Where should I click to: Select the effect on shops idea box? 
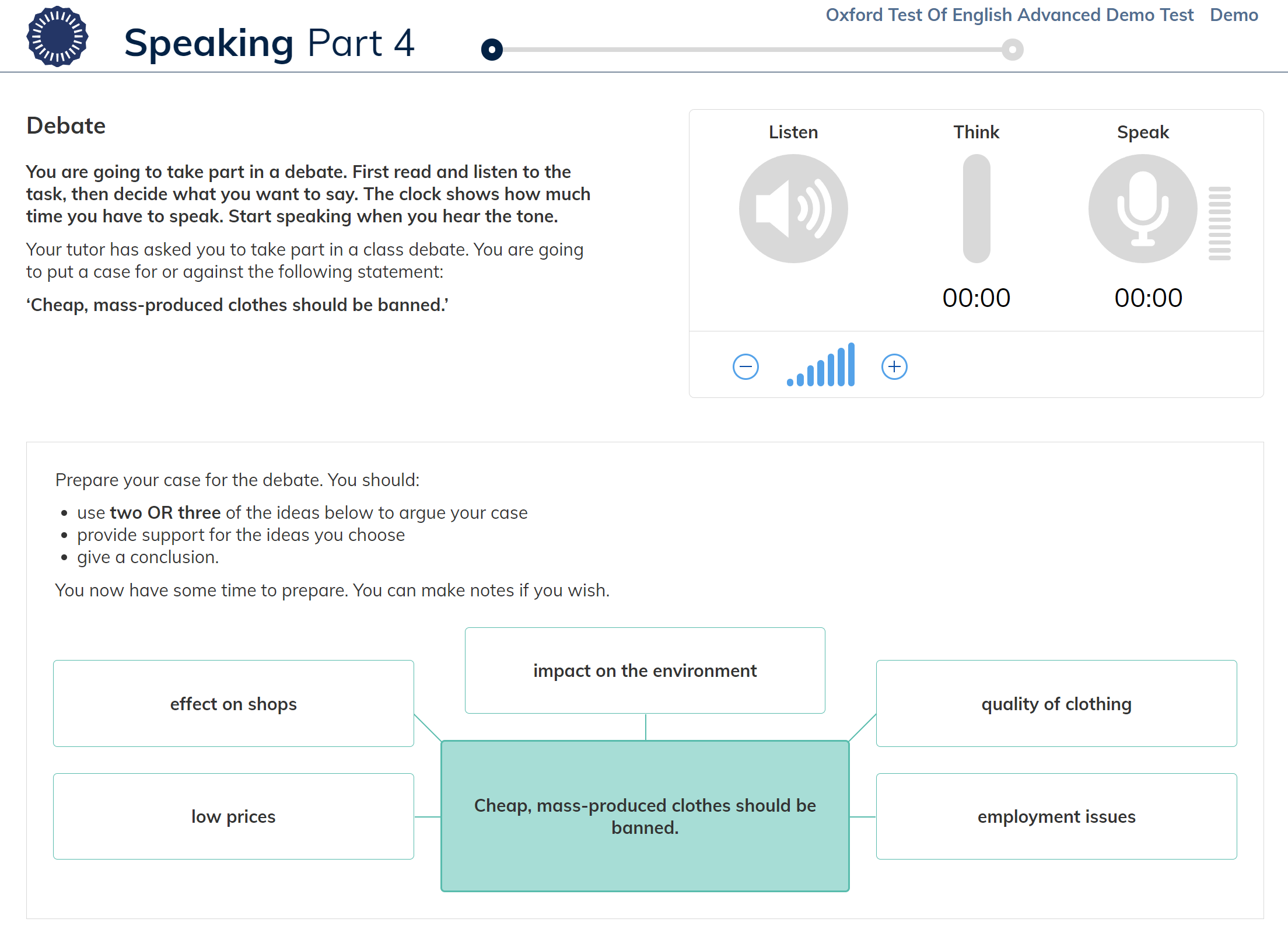[233, 704]
